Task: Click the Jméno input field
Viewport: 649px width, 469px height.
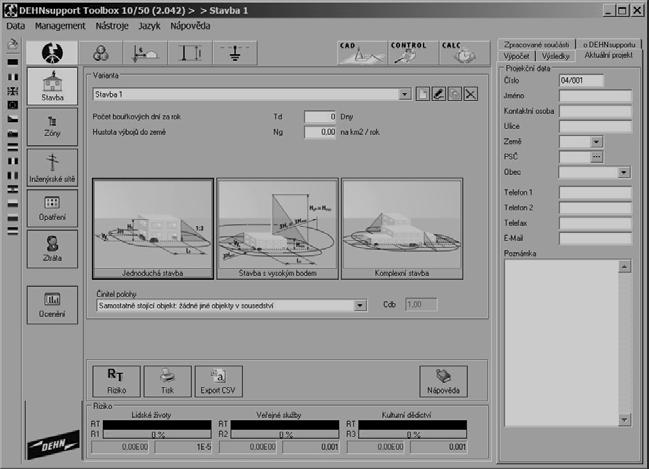Action: 595,96
